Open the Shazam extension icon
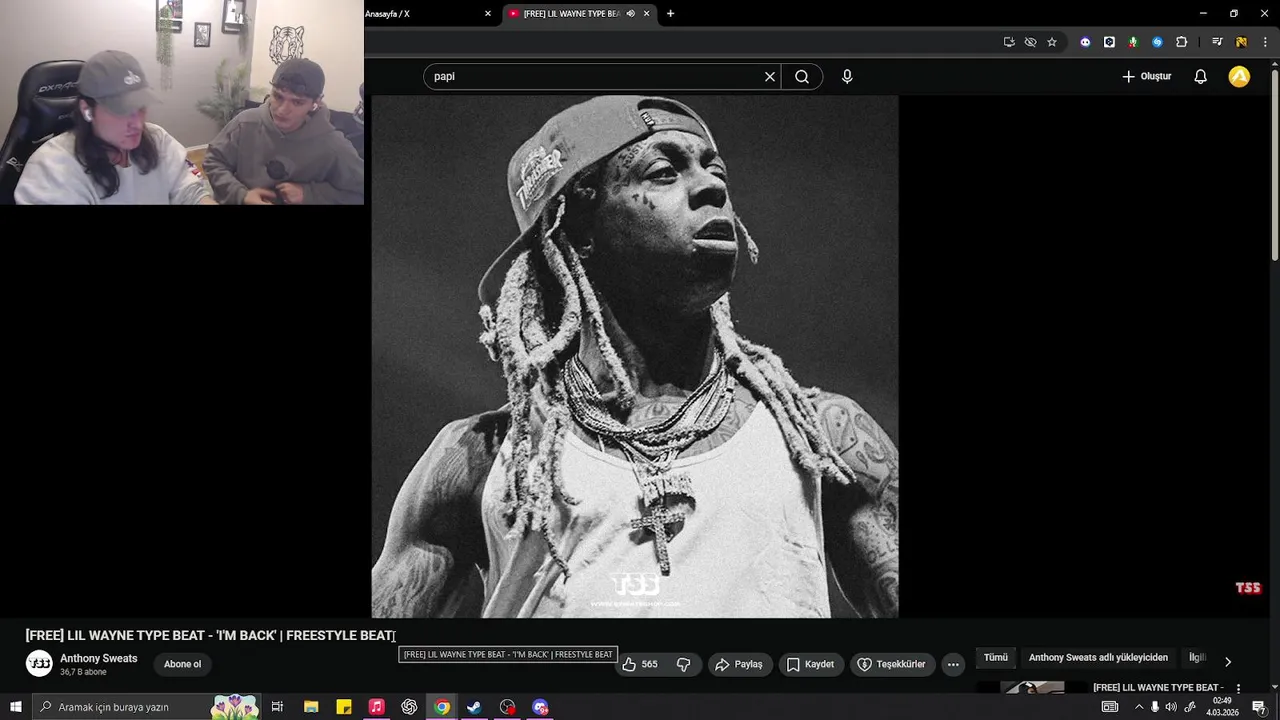 click(x=1157, y=42)
